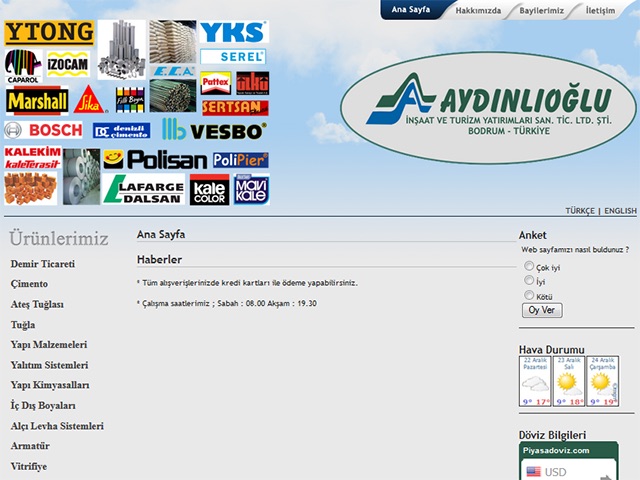Click the SEREL brand logo
This screenshot has width=640, height=480.
[233, 57]
